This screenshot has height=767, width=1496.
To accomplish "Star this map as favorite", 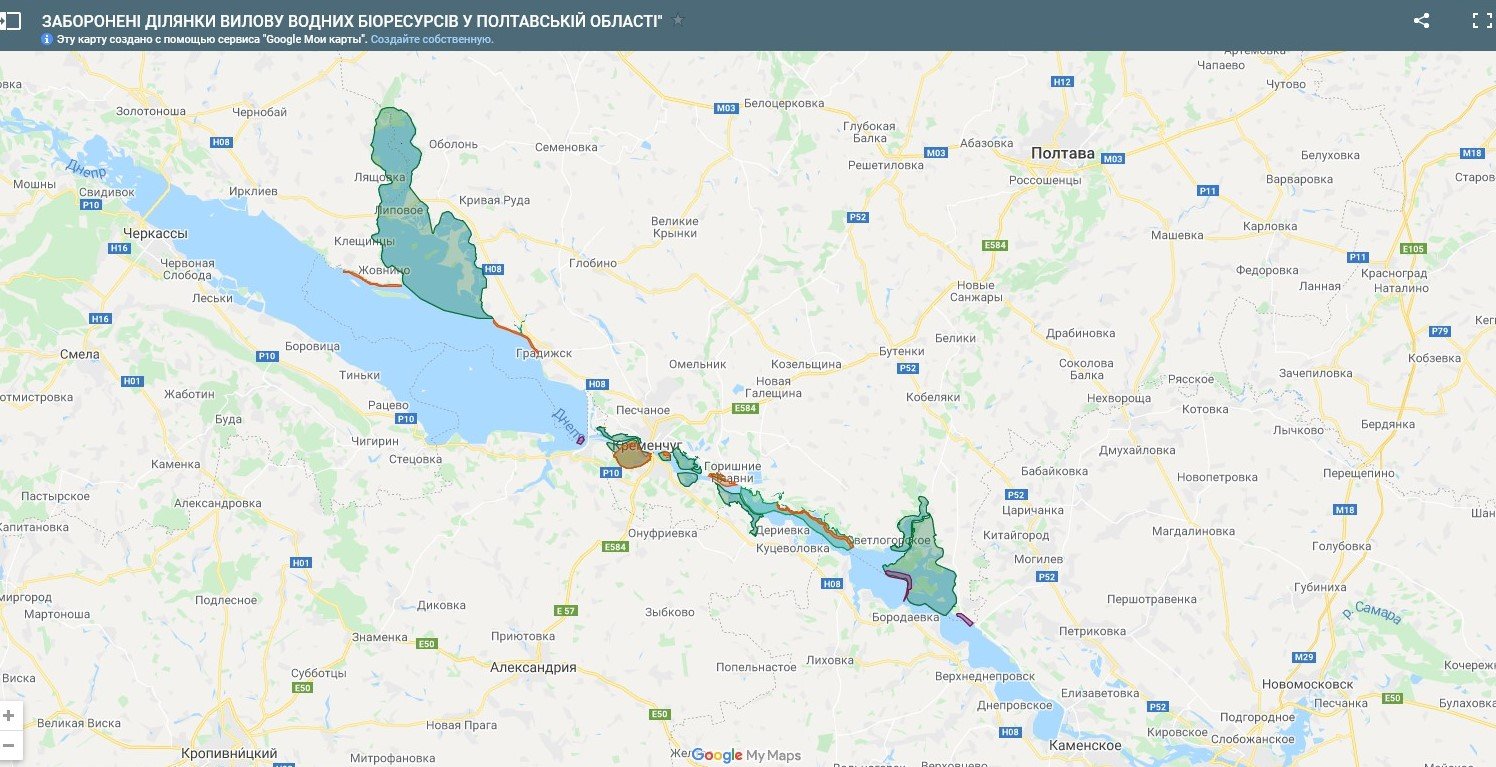I will coord(678,20).
